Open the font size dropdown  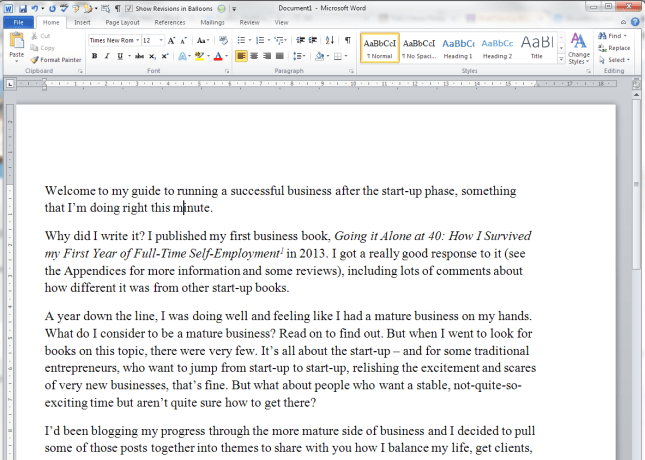click(x=161, y=40)
